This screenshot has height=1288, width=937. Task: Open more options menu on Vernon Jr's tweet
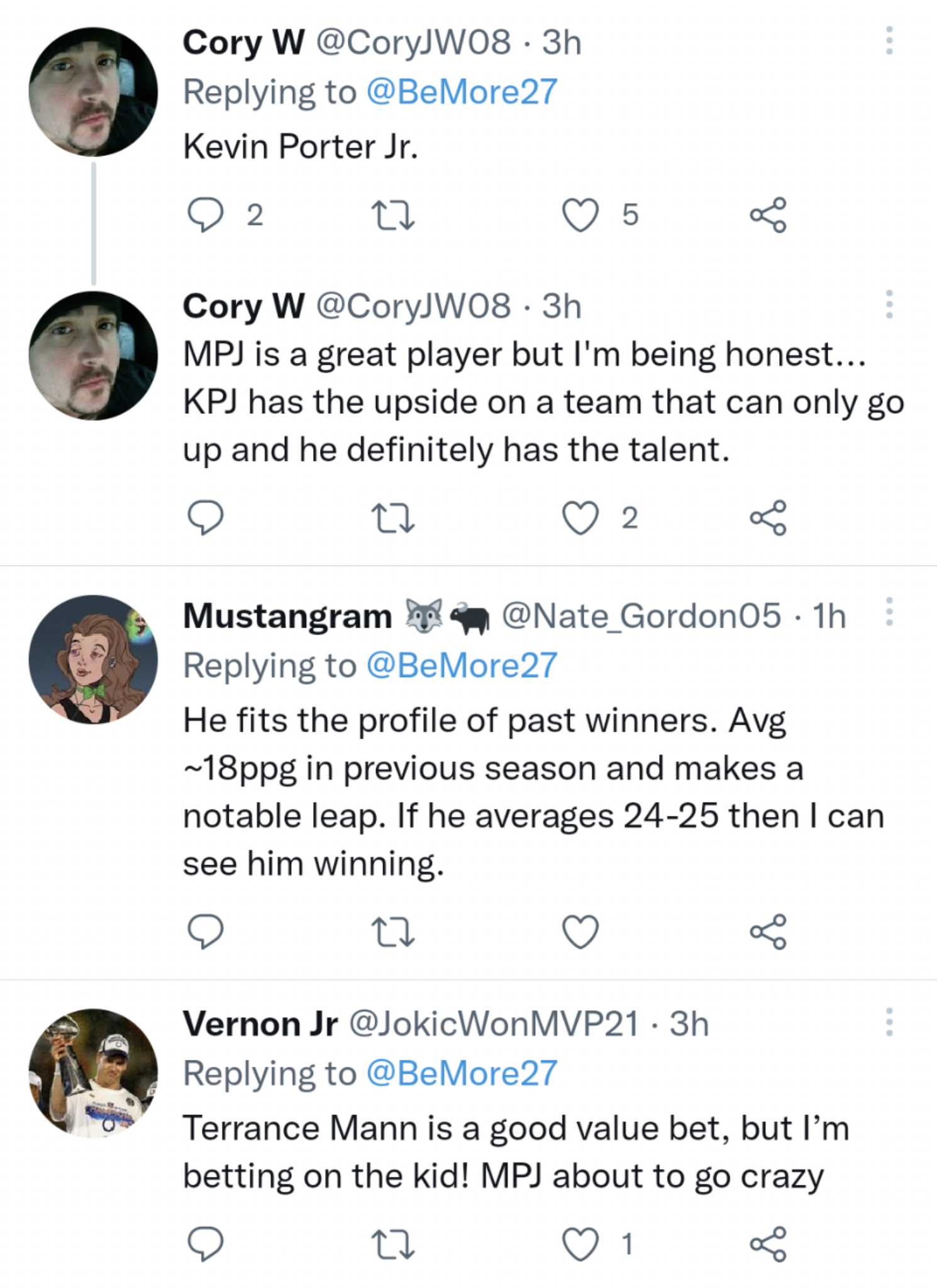click(x=889, y=1022)
